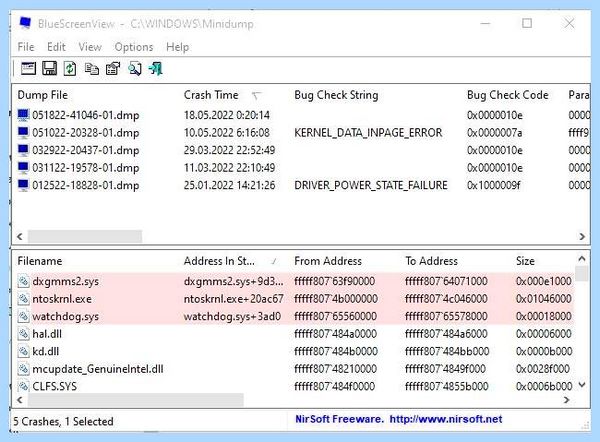The width and height of the screenshot is (600, 442).
Task: Open the Options menu
Action: pyautogui.click(x=134, y=47)
